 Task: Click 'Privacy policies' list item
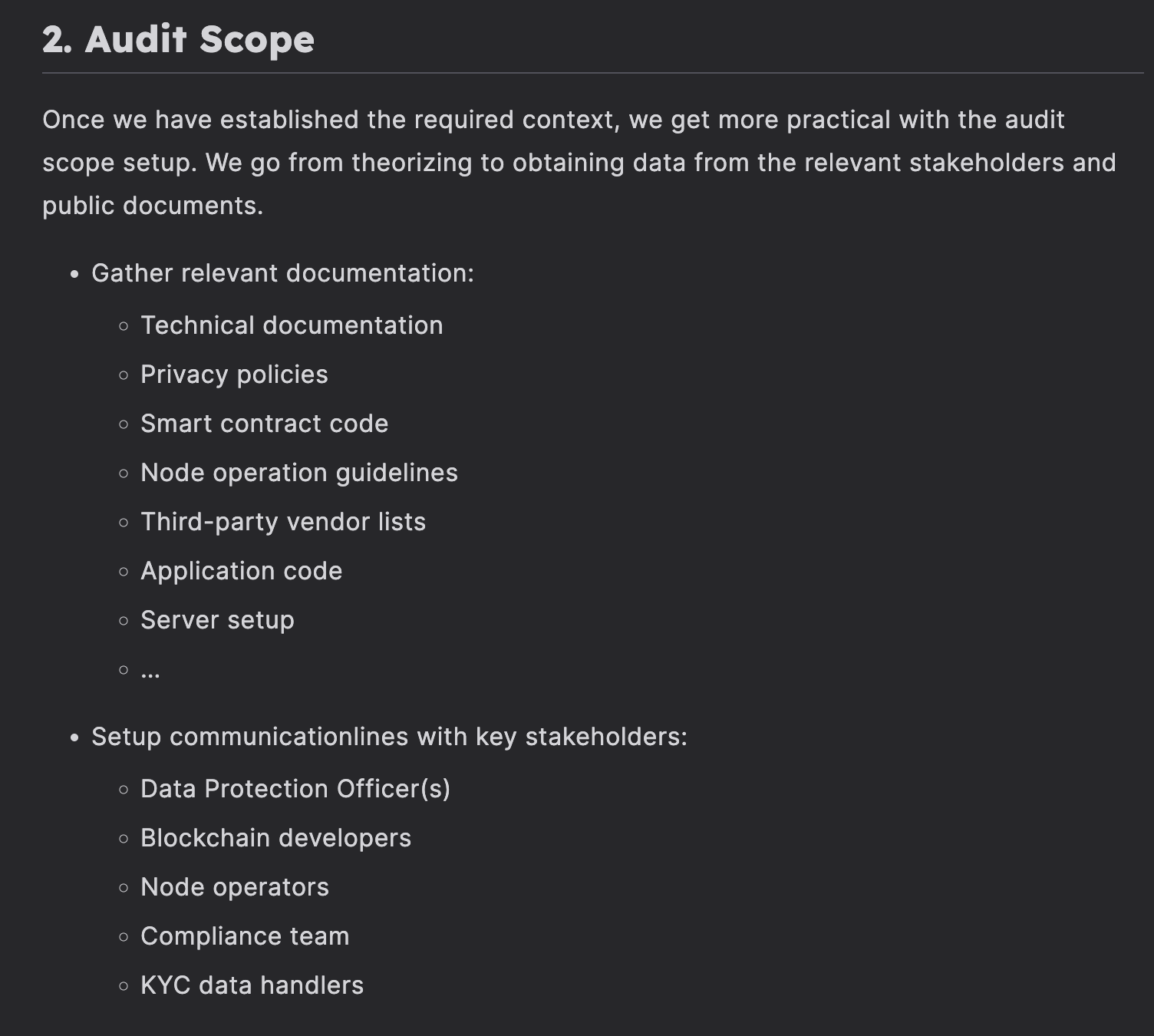coord(234,374)
